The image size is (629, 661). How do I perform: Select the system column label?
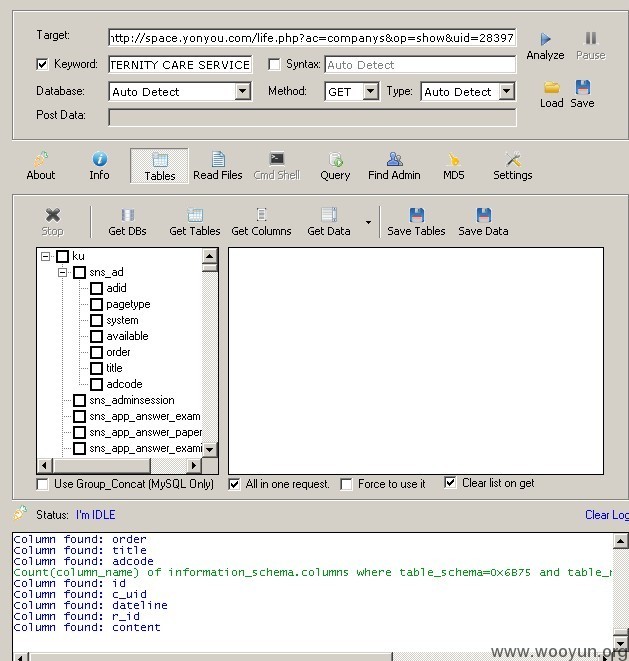[122, 320]
